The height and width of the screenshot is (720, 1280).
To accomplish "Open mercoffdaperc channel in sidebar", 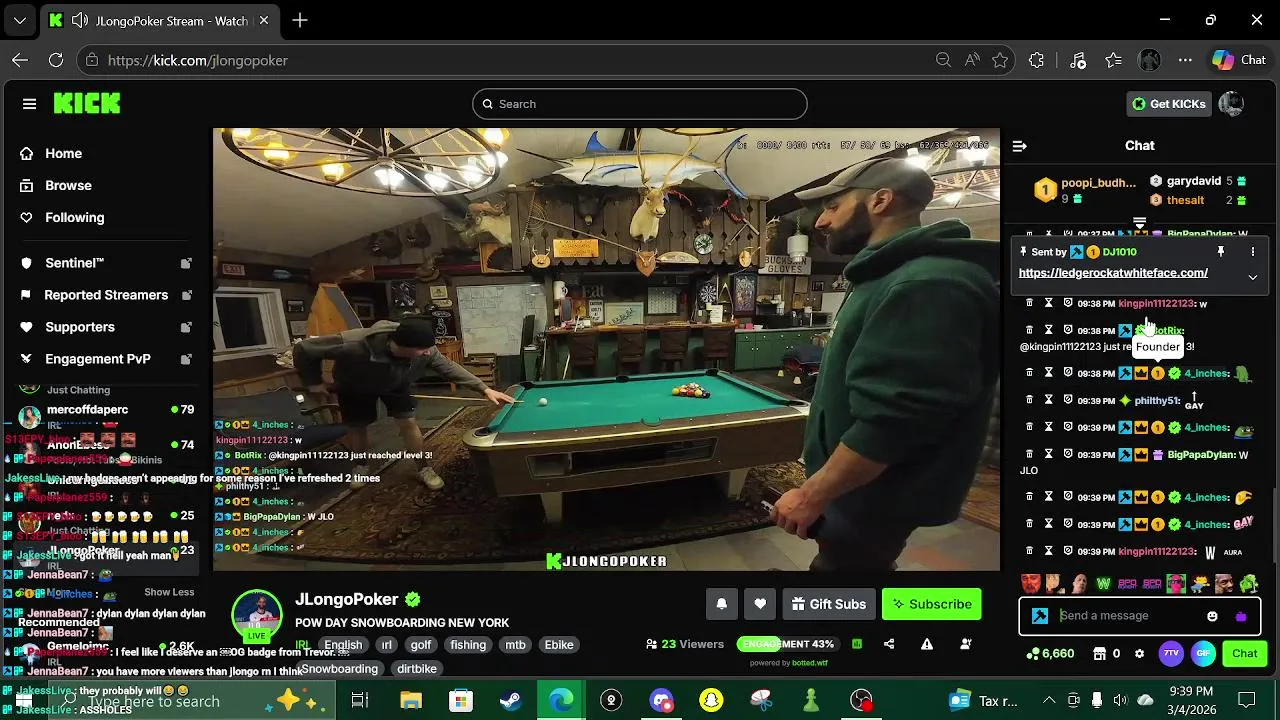I will 88,410.
